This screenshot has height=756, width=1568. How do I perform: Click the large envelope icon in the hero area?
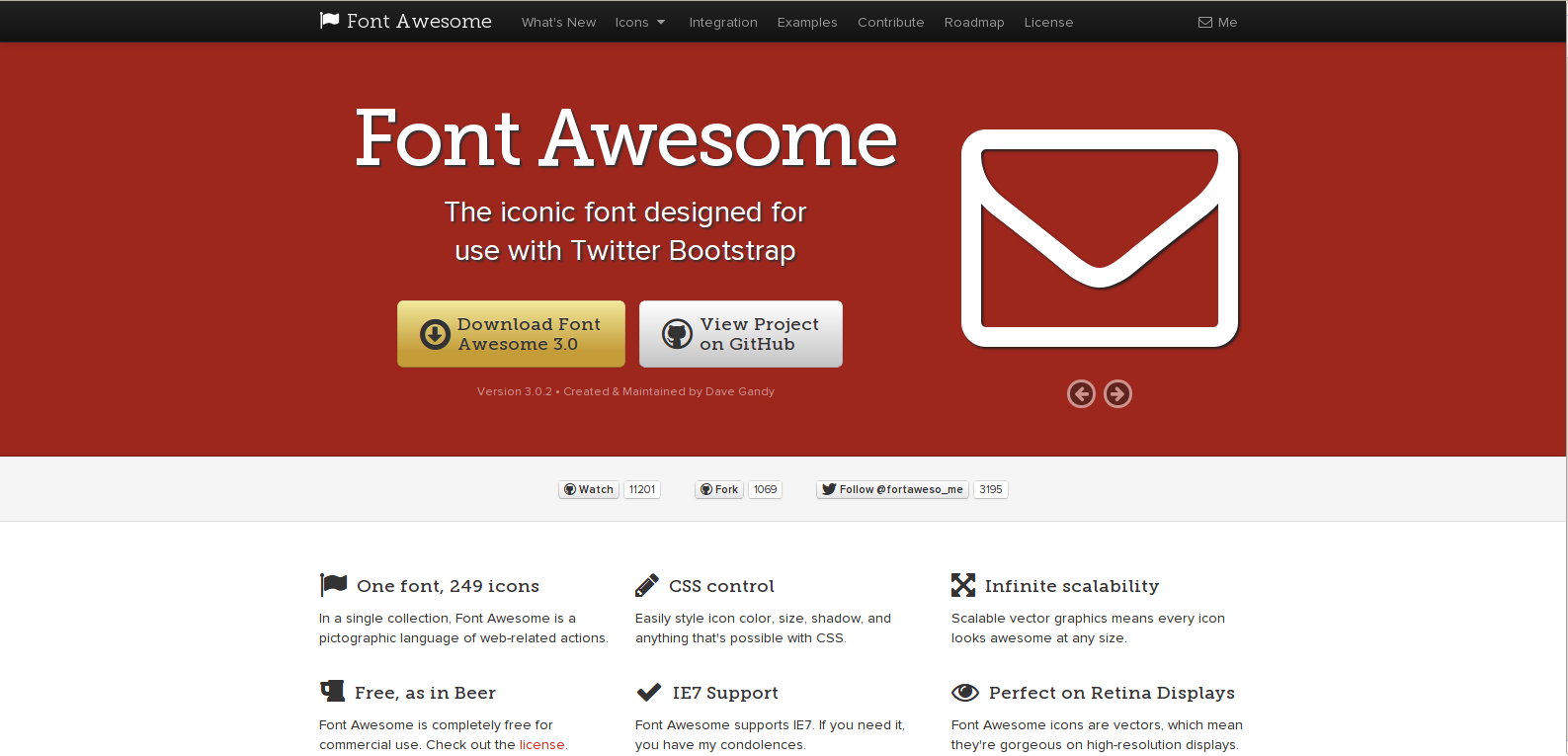(x=1100, y=238)
